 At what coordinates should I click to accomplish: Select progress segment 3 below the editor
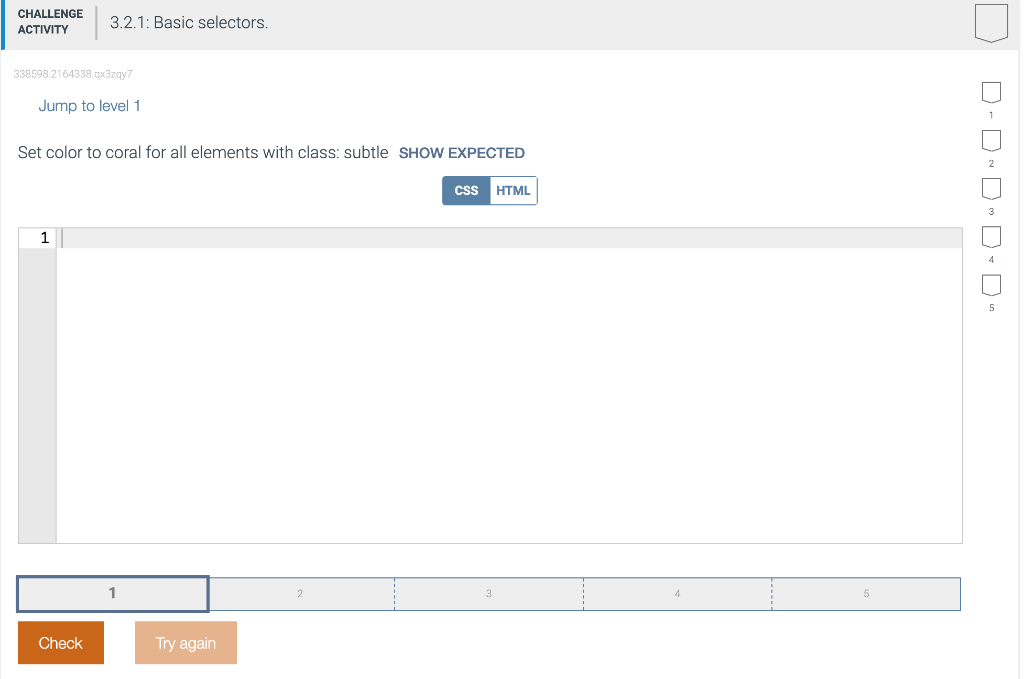[489, 593]
